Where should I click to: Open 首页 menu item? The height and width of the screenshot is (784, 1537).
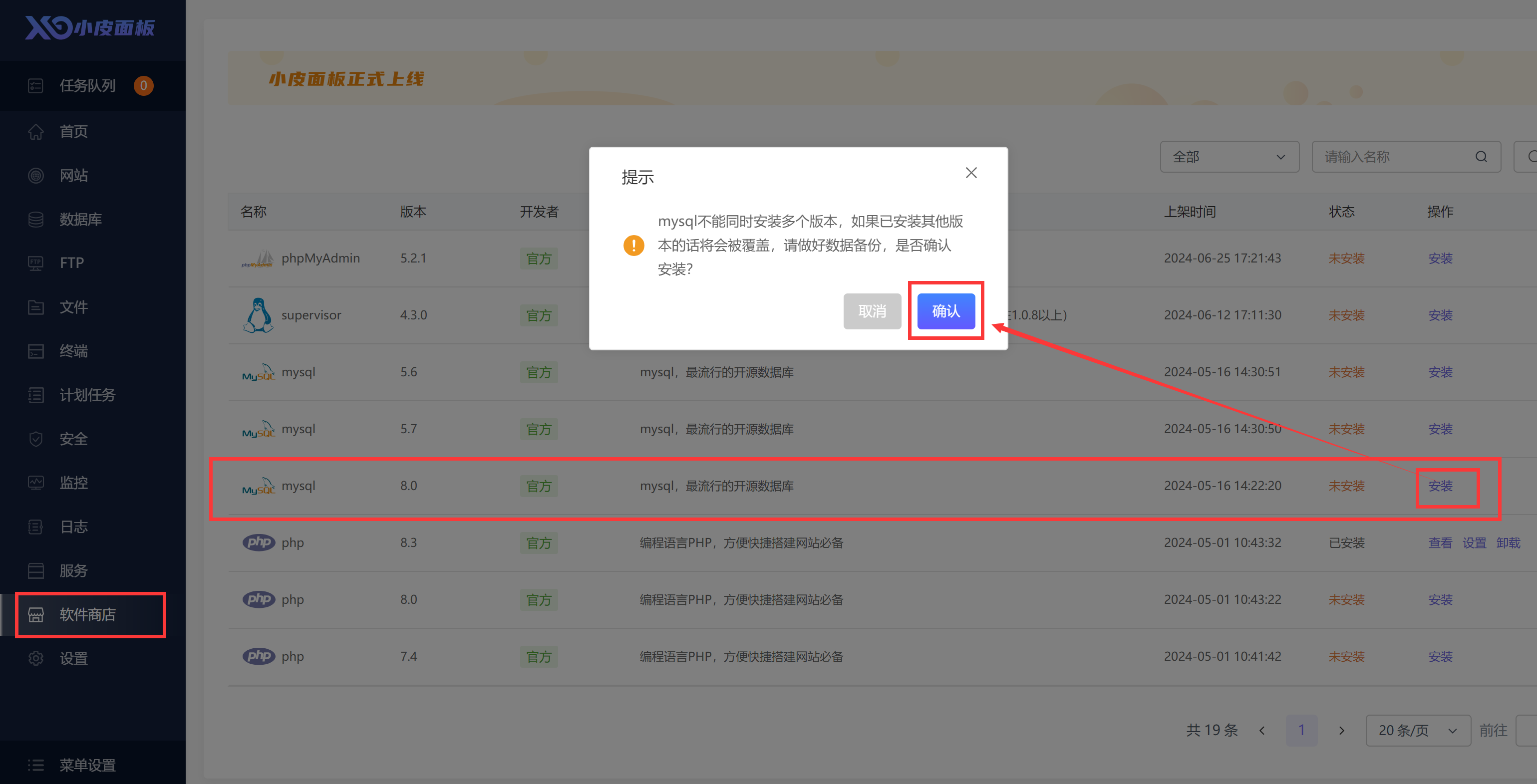(92, 131)
